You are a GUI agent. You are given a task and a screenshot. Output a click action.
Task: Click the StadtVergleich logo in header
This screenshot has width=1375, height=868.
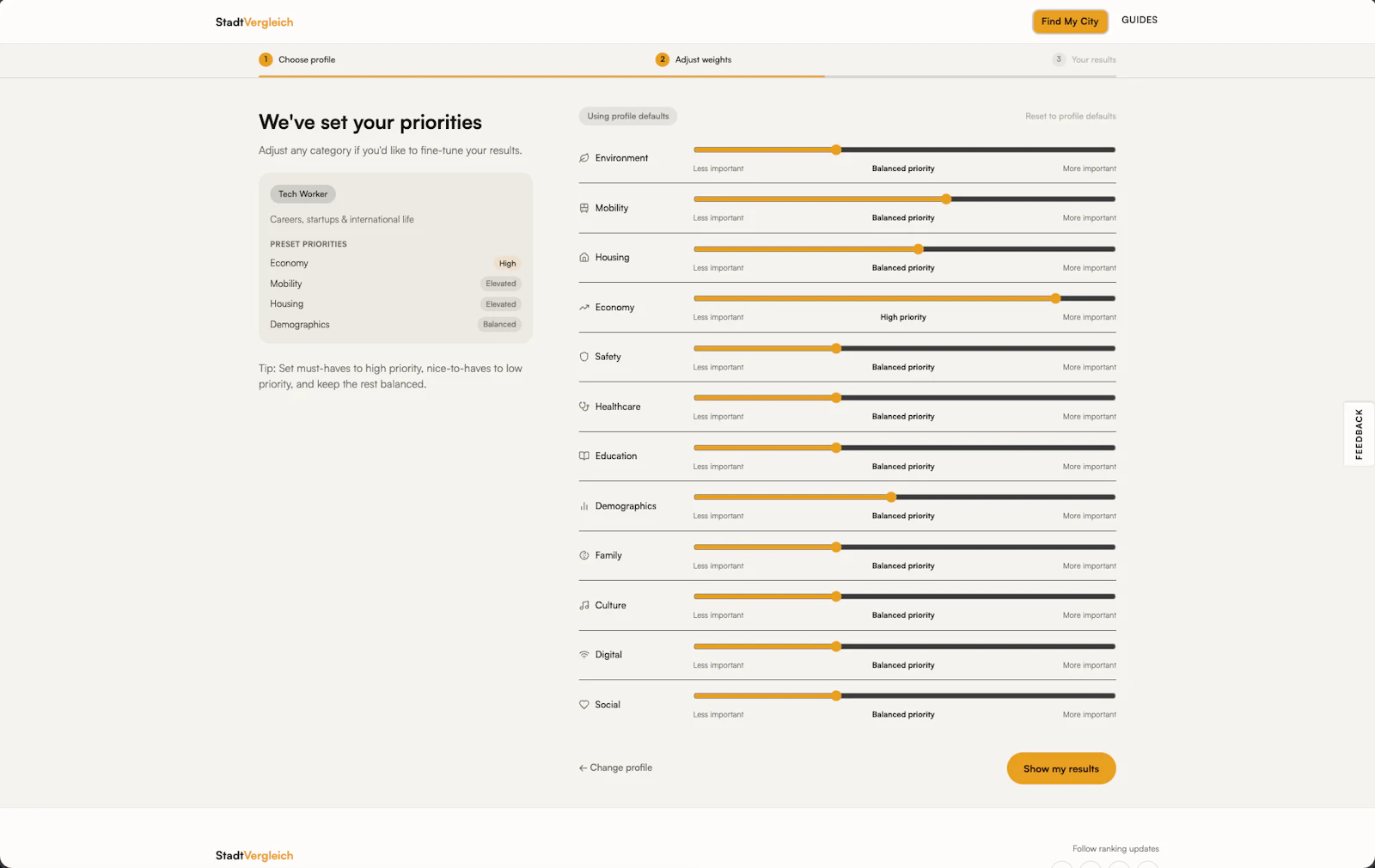[254, 22]
